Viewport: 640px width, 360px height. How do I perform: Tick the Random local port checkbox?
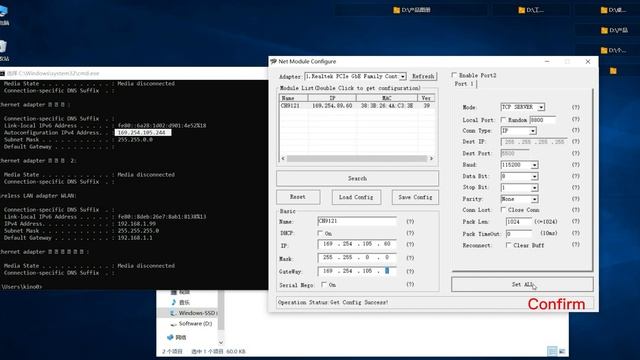coord(503,120)
